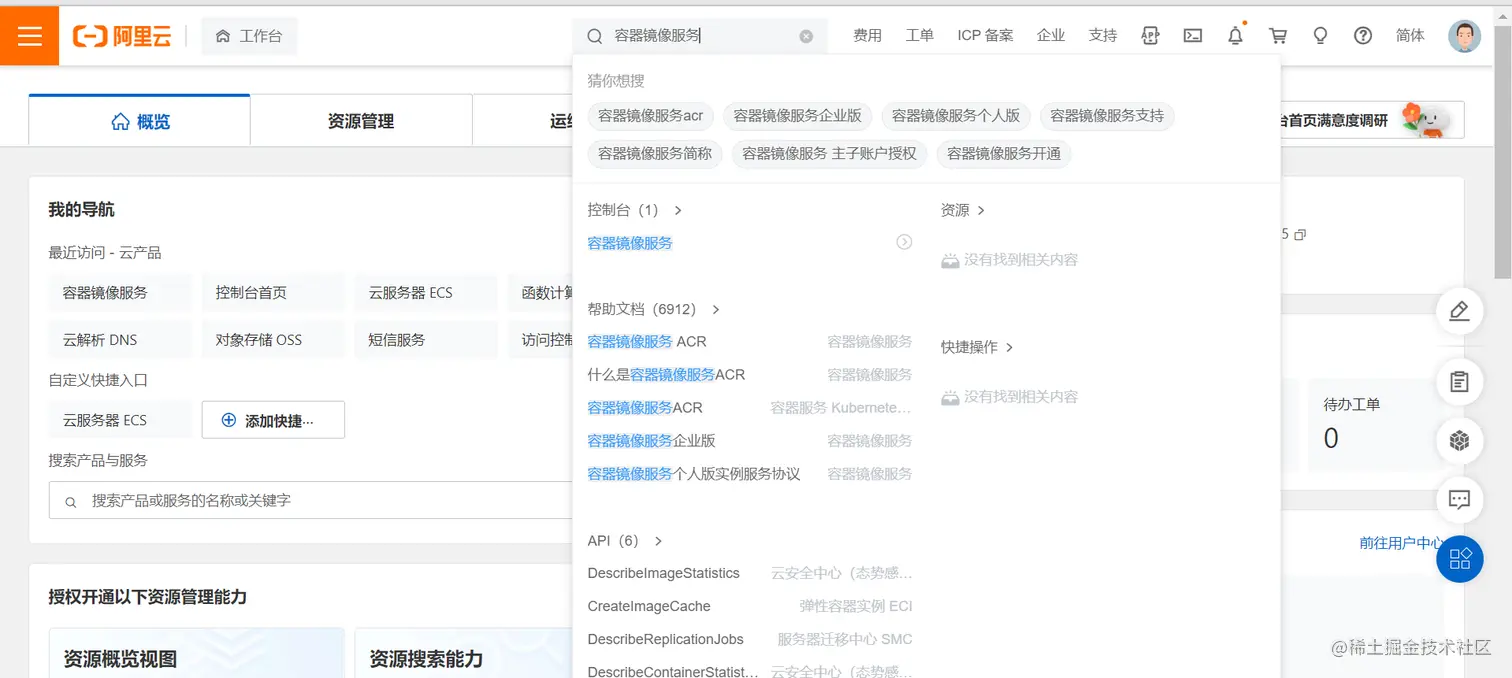The height and width of the screenshot is (678, 1512).
Task: Choose suggestion 容器镜像服务开通
Action: [1004, 154]
